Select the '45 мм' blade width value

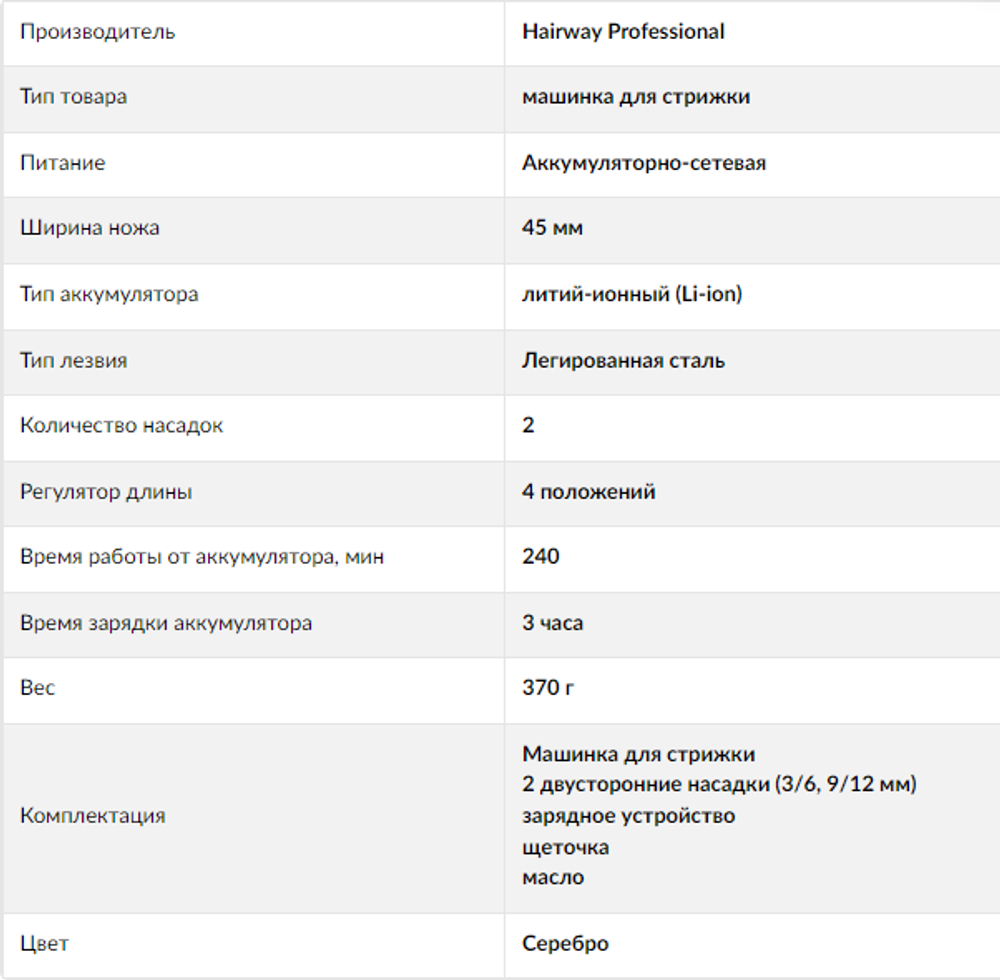[x=552, y=228]
